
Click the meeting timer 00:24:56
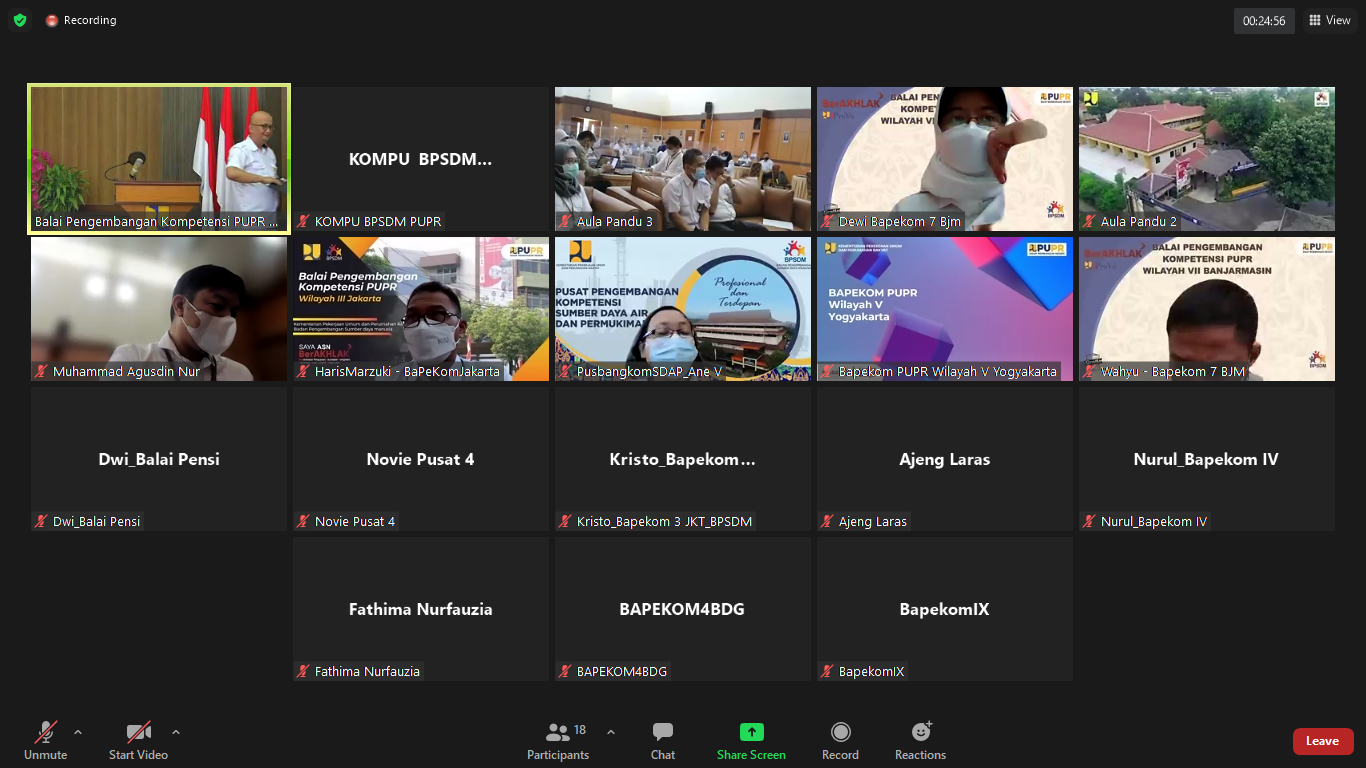(1264, 20)
